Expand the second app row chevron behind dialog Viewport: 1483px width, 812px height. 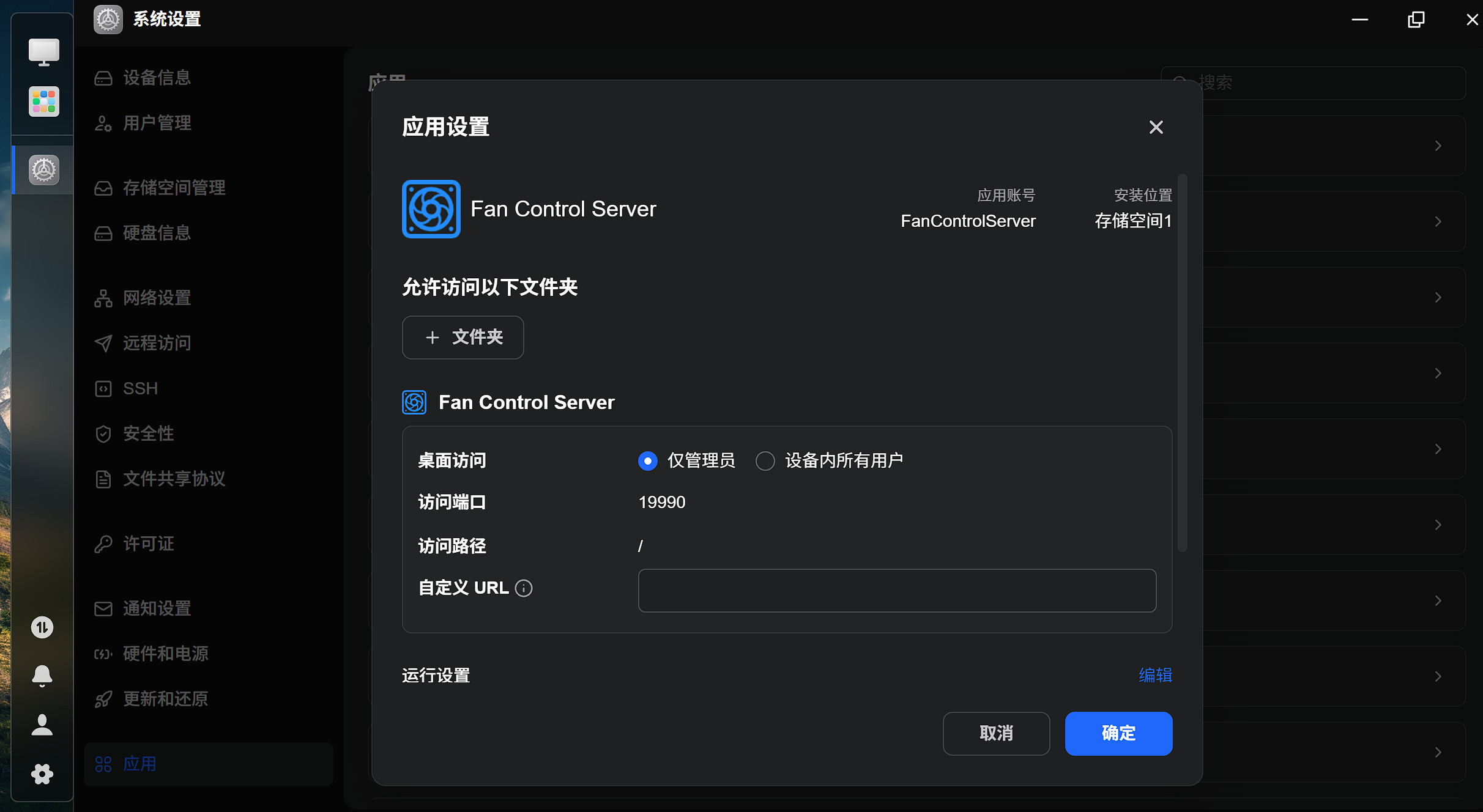pyautogui.click(x=1439, y=221)
